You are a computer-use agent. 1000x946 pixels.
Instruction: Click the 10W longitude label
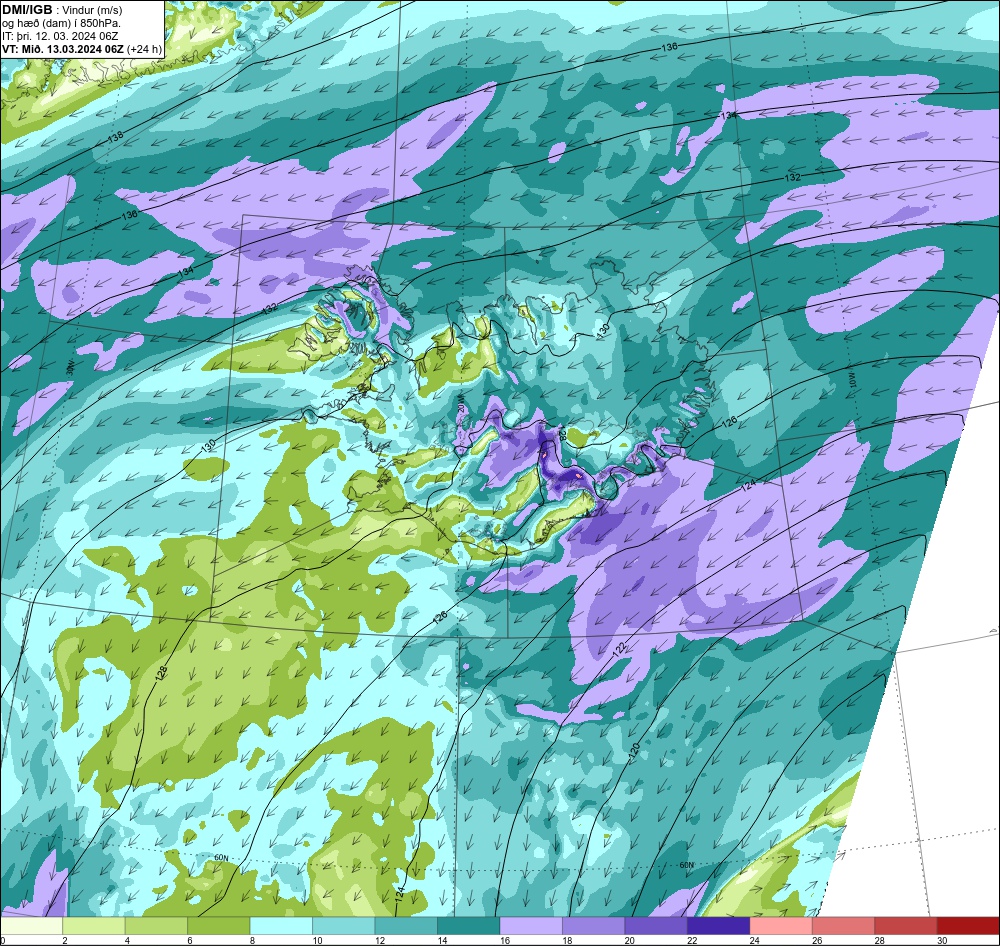tap(853, 381)
